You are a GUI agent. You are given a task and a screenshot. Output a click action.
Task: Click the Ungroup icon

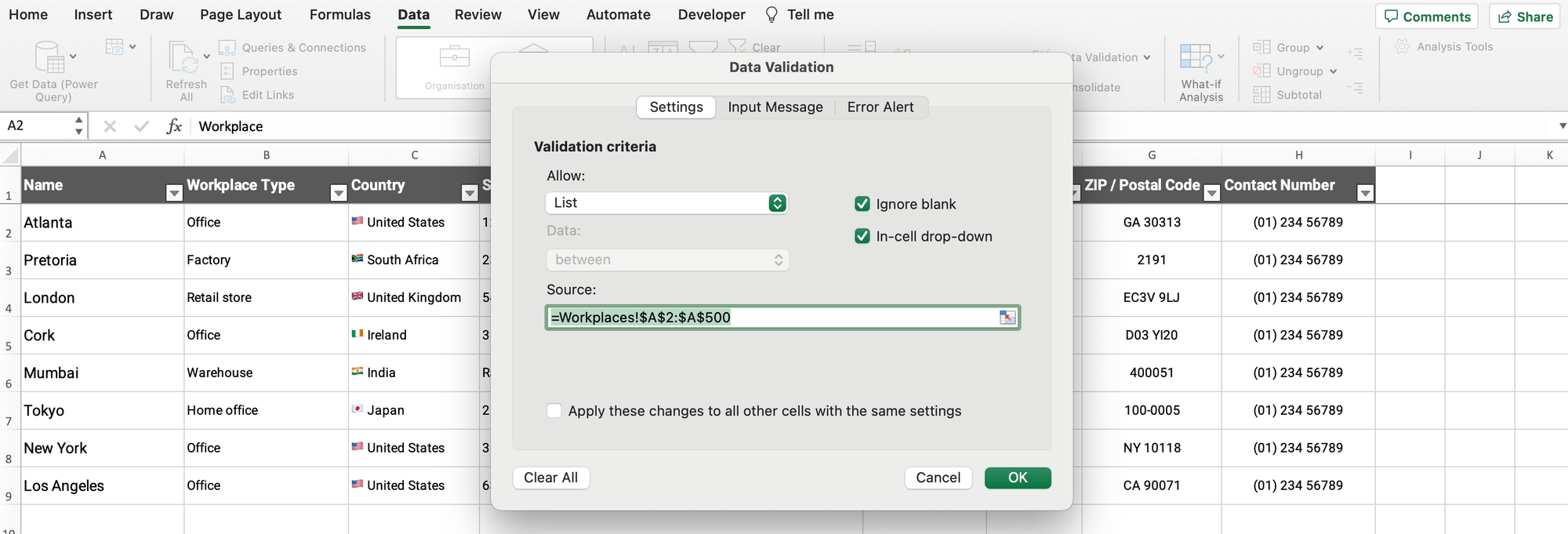click(1261, 71)
